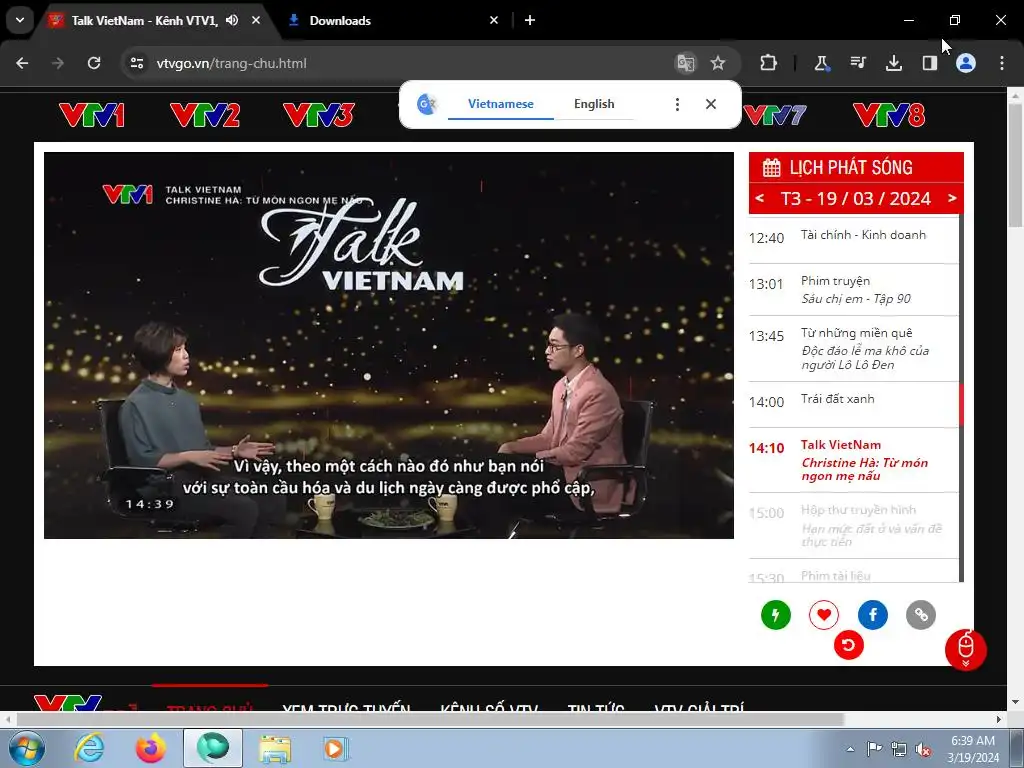Click the red mouse scroll-down button
The height and width of the screenshot is (768, 1024).
click(x=965, y=650)
